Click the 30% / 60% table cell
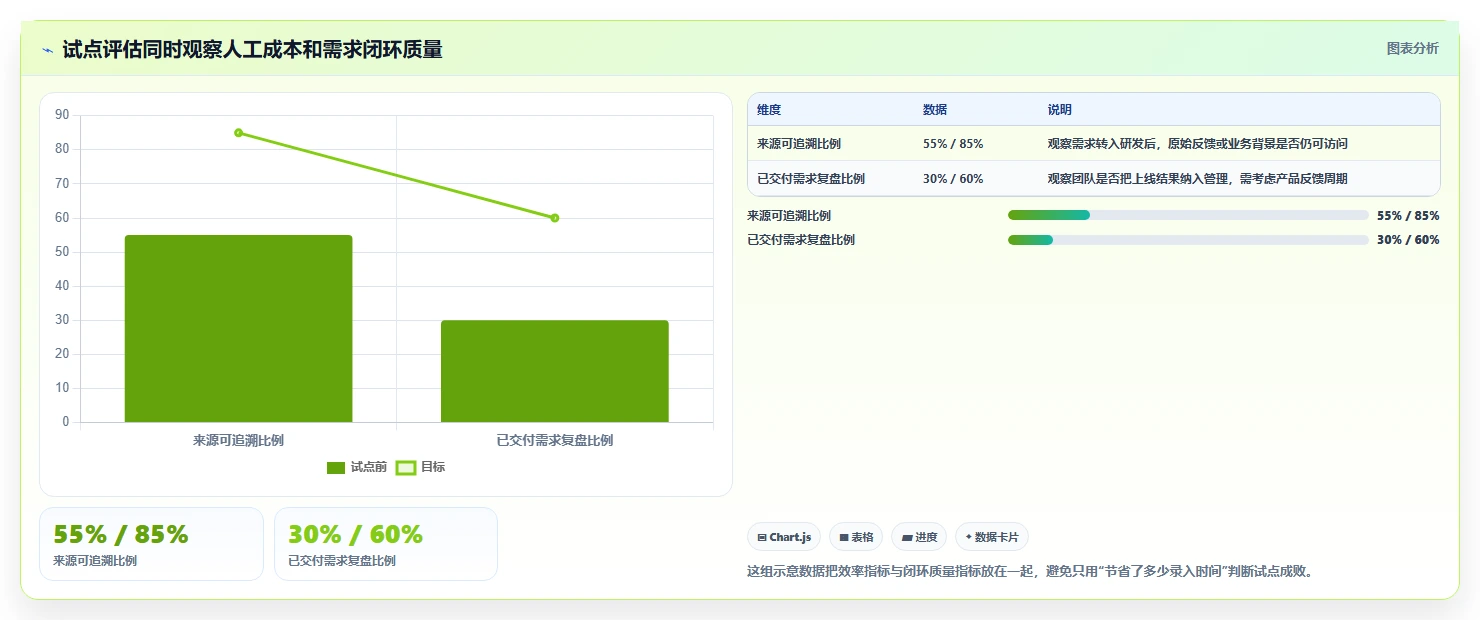The height and width of the screenshot is (620, 1480). [953, 179]
